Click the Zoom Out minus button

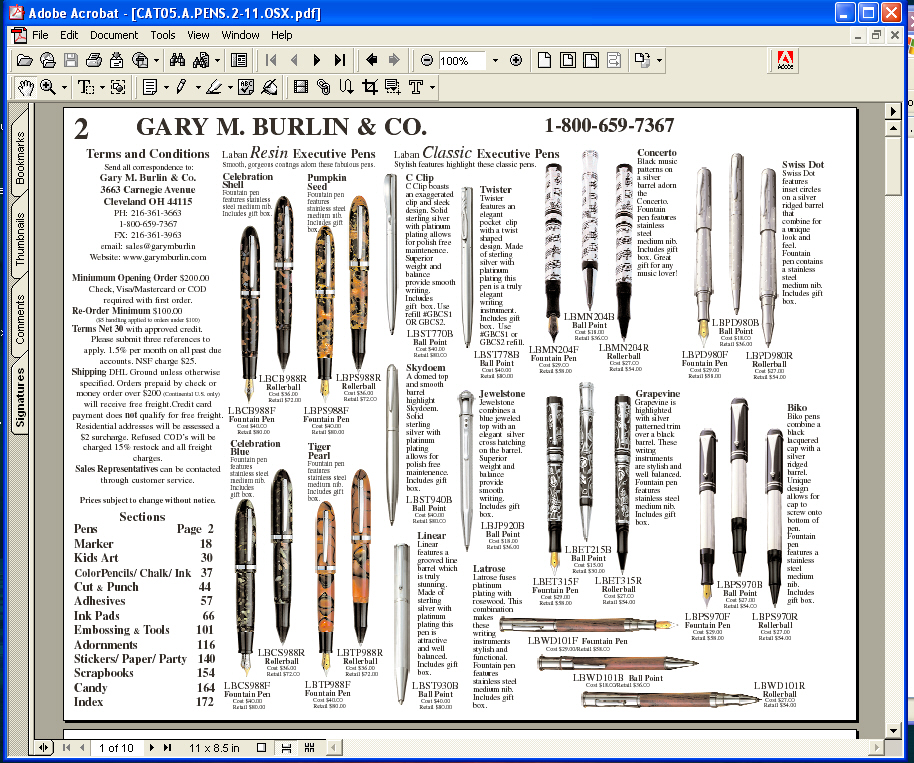point(427,60)
